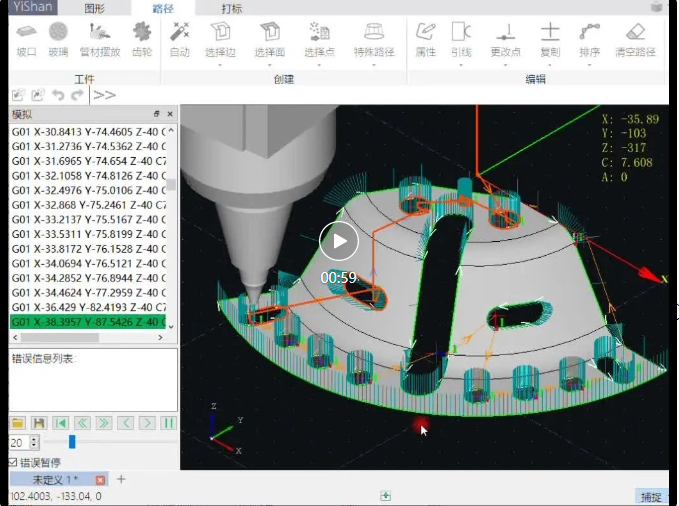Select the highlighted G01 X-38.3957 code line

coord(88,323)
